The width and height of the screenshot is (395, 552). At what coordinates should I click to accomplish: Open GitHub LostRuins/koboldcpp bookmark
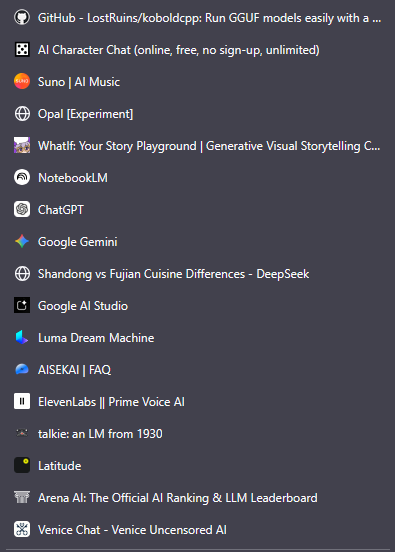click(x=198, y=18)
